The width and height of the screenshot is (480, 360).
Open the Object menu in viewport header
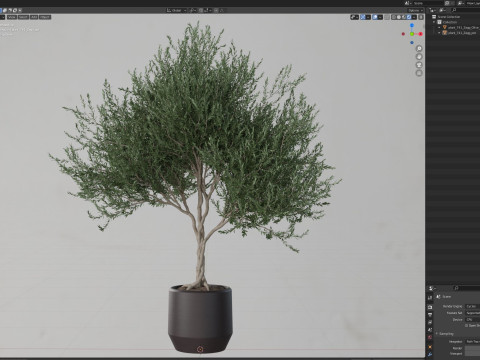(x=45, y=17)
